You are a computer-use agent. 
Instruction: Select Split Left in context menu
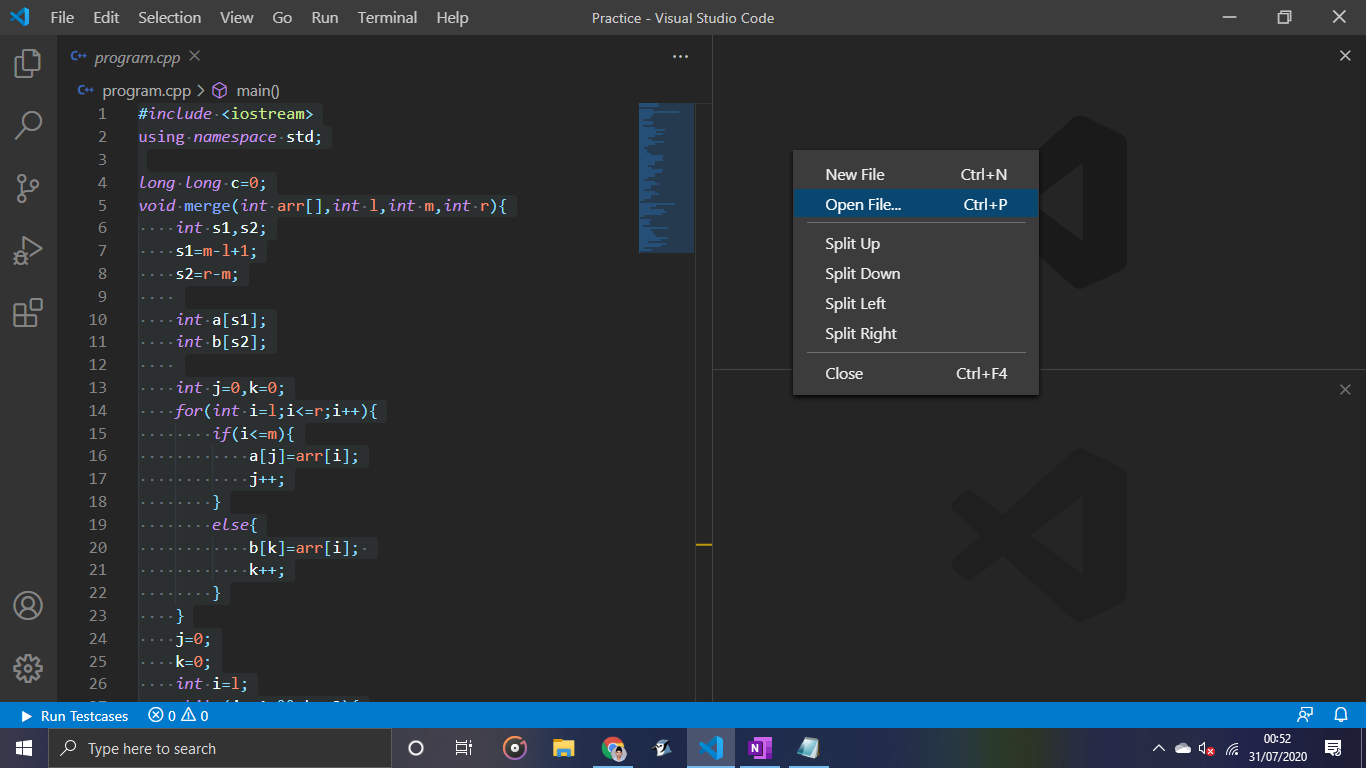(916, 303)
